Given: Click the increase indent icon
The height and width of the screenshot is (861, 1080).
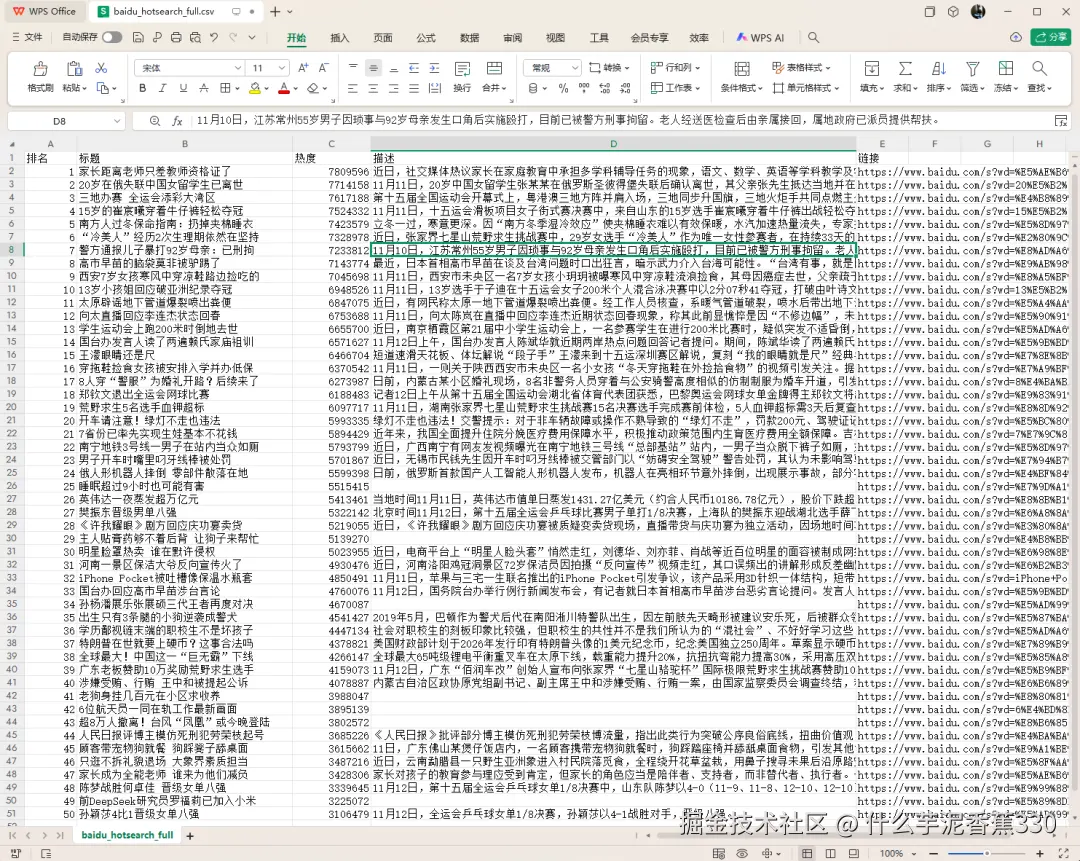Looking at the screenshot, I should pyautogui.click(x=435, y=68).
